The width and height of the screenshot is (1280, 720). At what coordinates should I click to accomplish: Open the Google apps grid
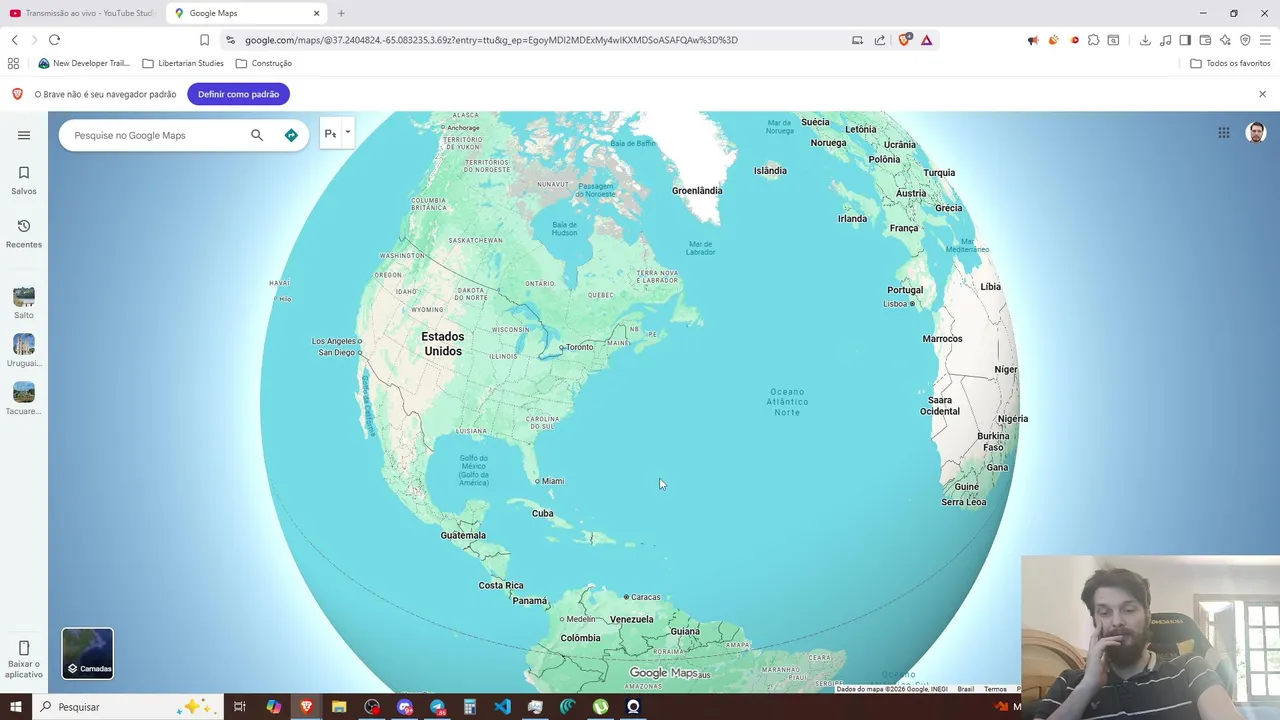pyautogui.click(x=1224, y=133)
